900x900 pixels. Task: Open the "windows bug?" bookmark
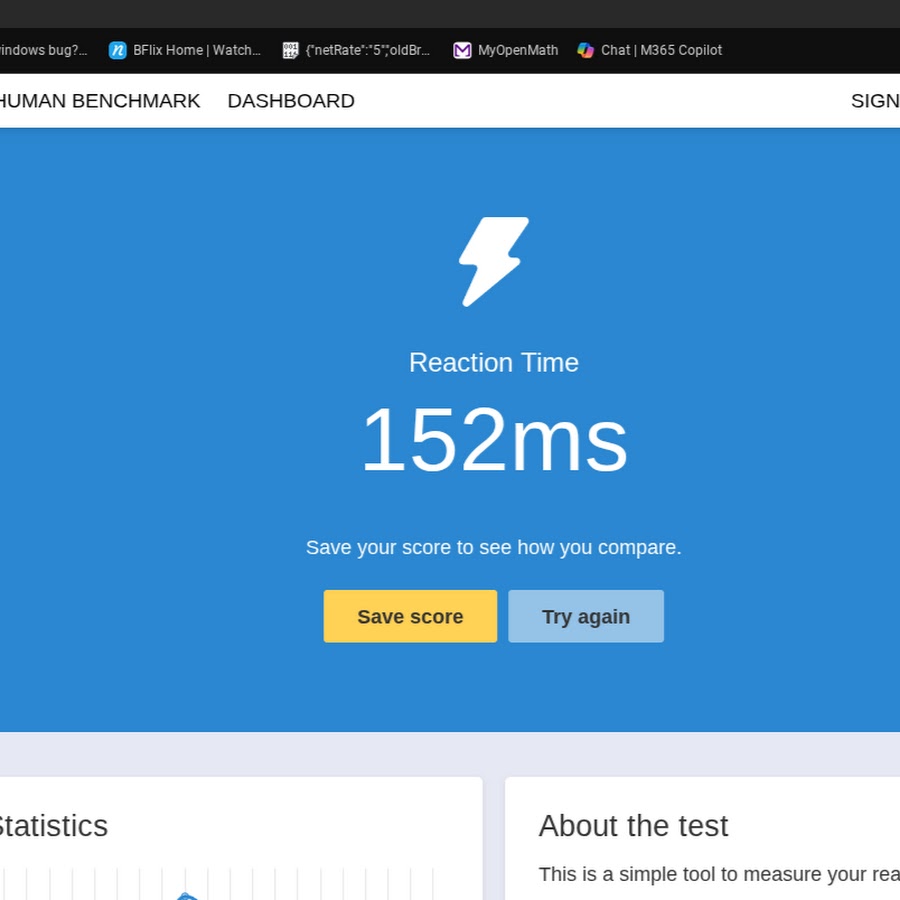pos(43,50)
